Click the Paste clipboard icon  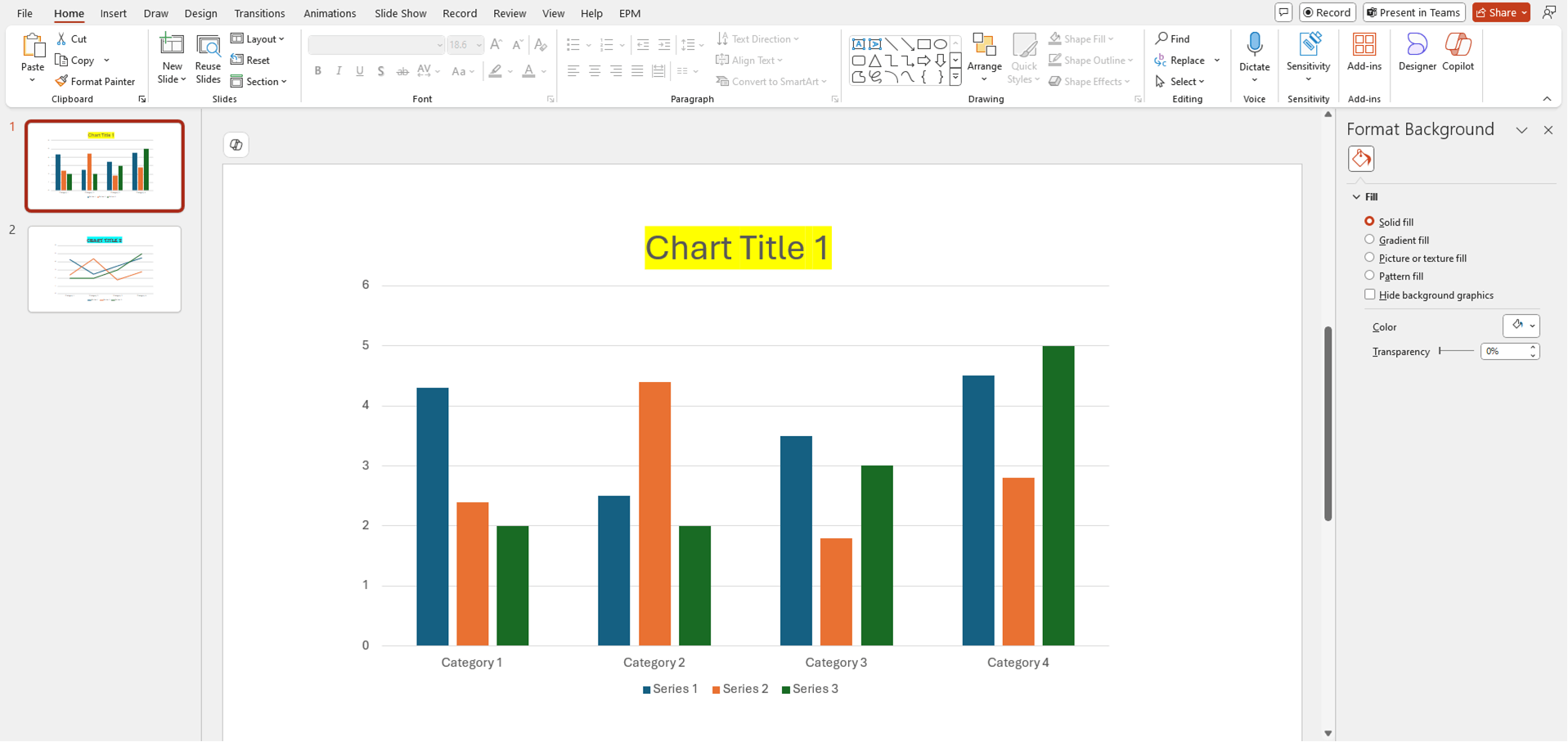(33, 45)
